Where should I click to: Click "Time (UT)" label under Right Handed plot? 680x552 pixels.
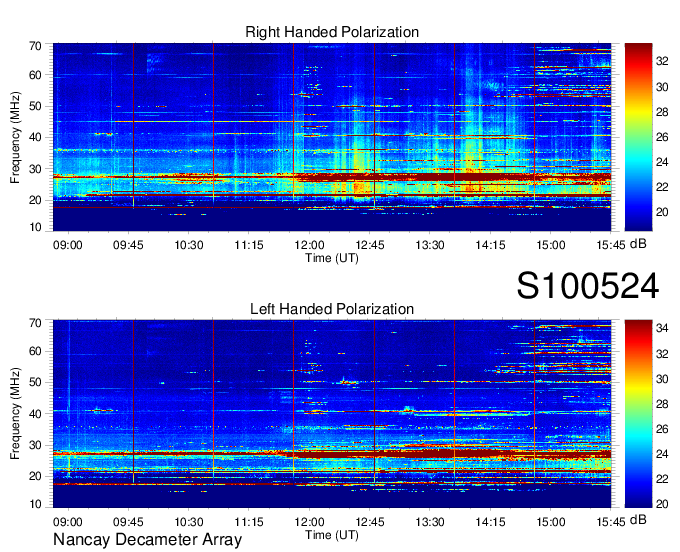(332, 258)
